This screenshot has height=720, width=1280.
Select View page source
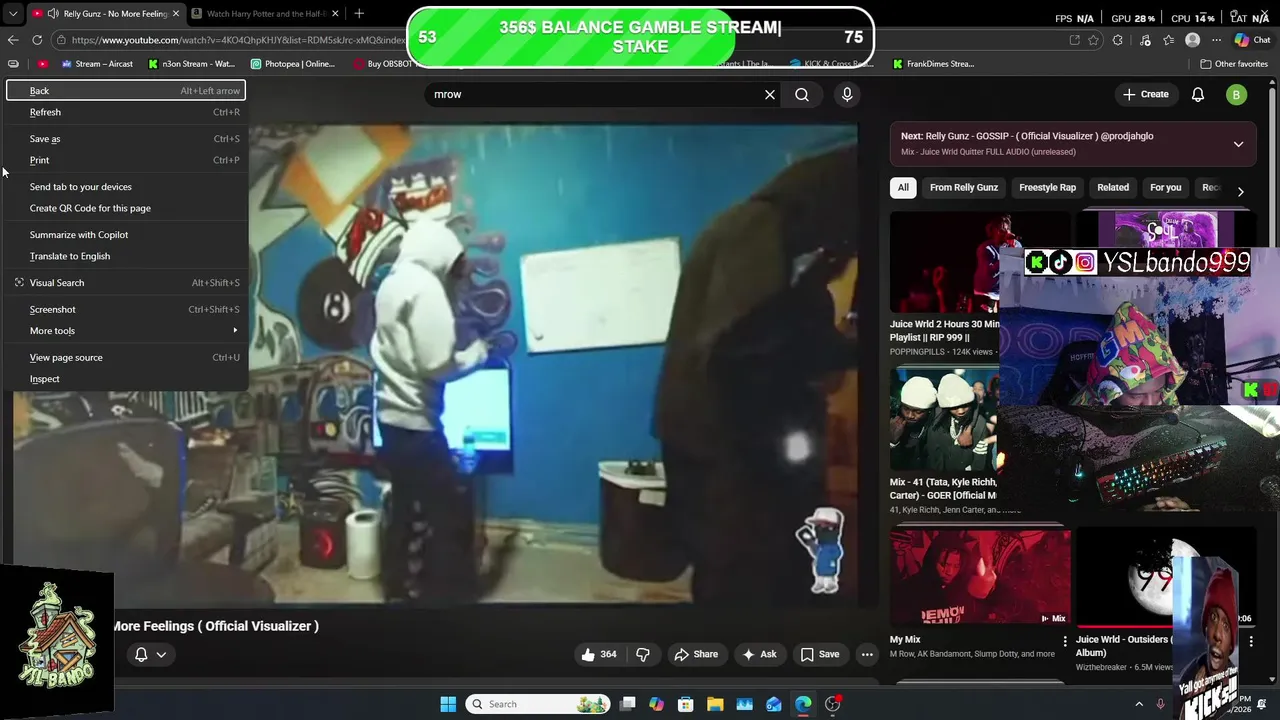125,358
